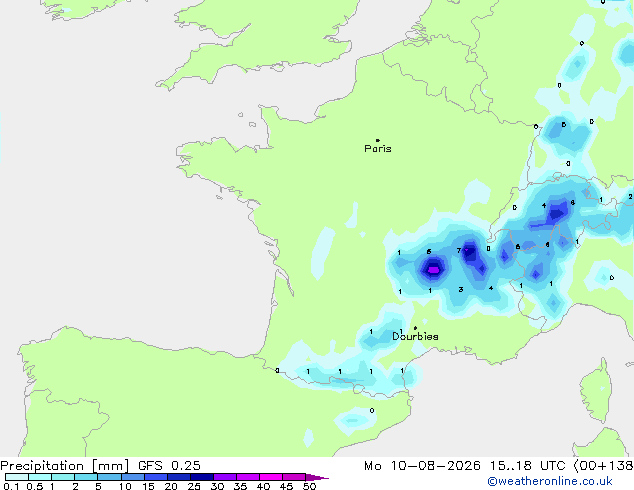Click the 0.1–0.5 mm legend swatch
The image size is (634, 490).
point(17,477)
